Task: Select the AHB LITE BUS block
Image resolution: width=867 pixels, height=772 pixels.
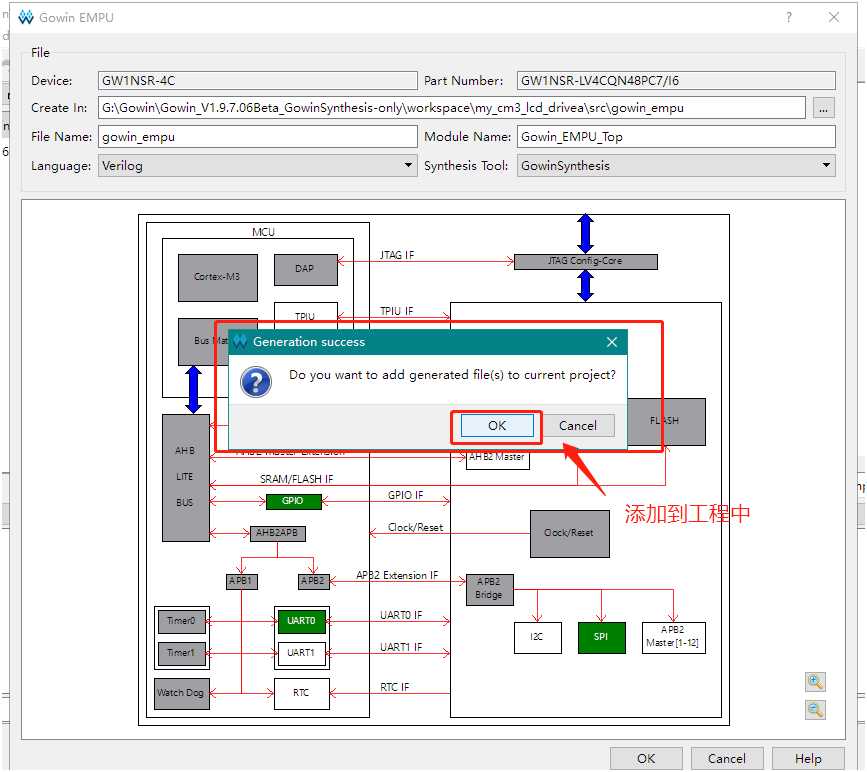Action: pos(186,478)
